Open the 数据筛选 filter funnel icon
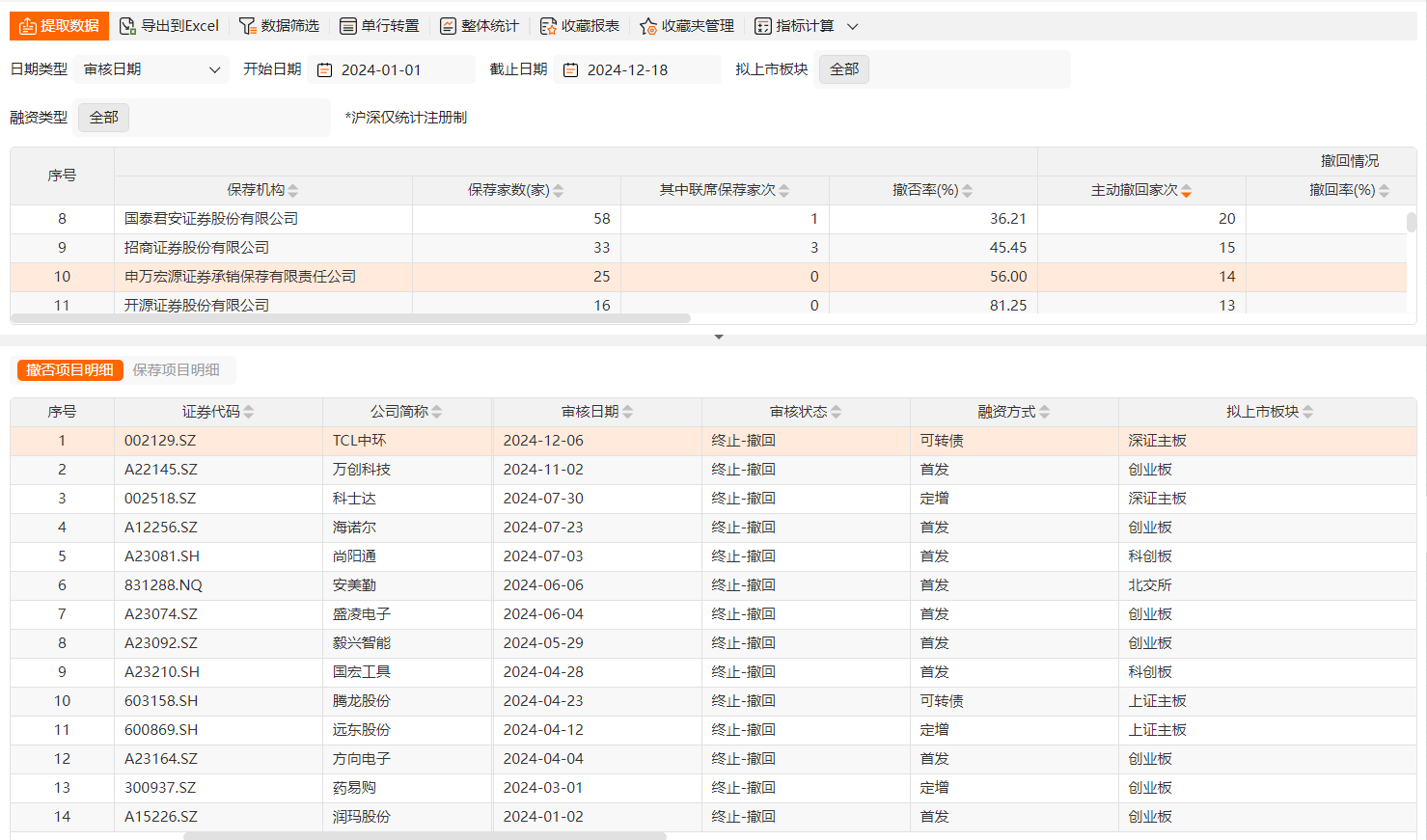 click(247, 26)
